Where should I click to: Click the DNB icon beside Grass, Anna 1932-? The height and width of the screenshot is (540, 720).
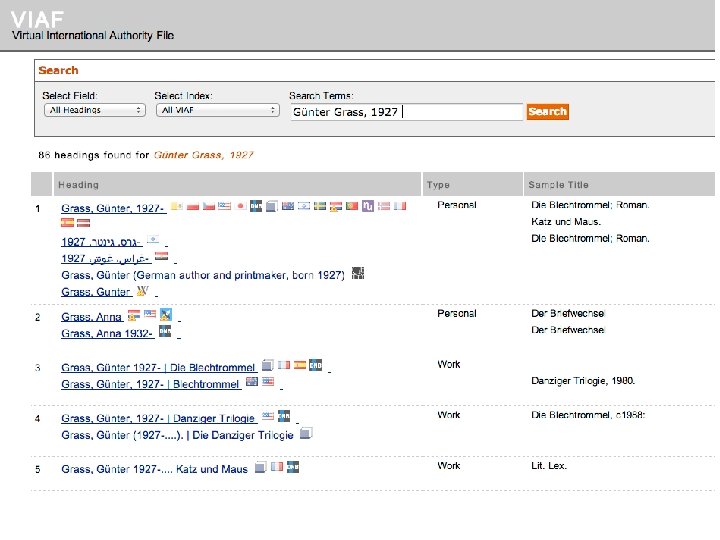(165, 331)
